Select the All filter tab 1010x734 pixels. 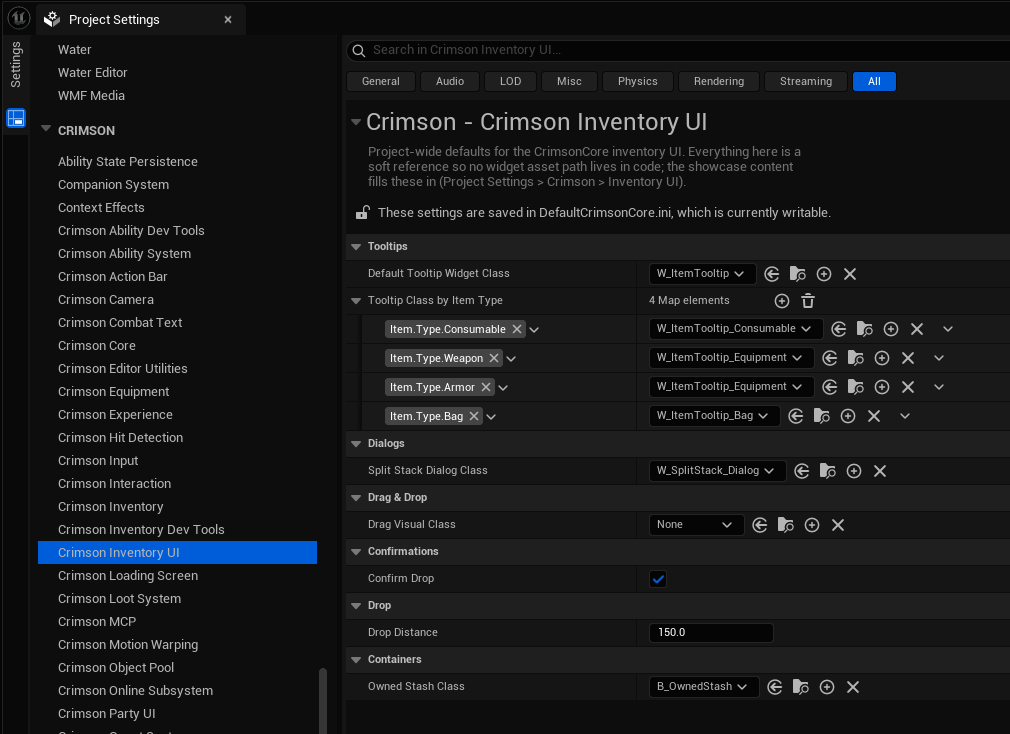[x=874, y=81]
